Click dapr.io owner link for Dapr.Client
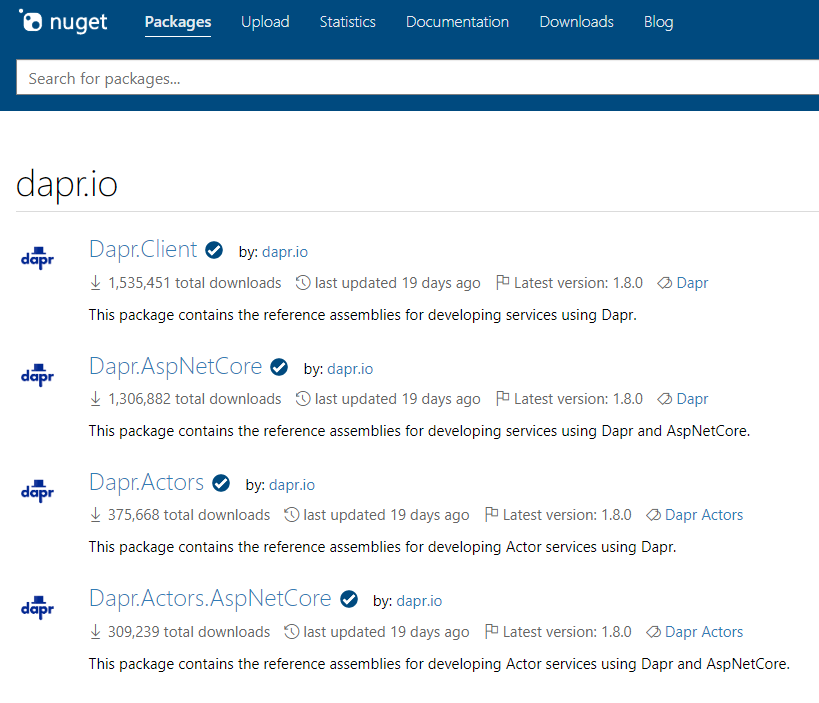This screenshot has width=819, height=703. click(x=285, y=252)
